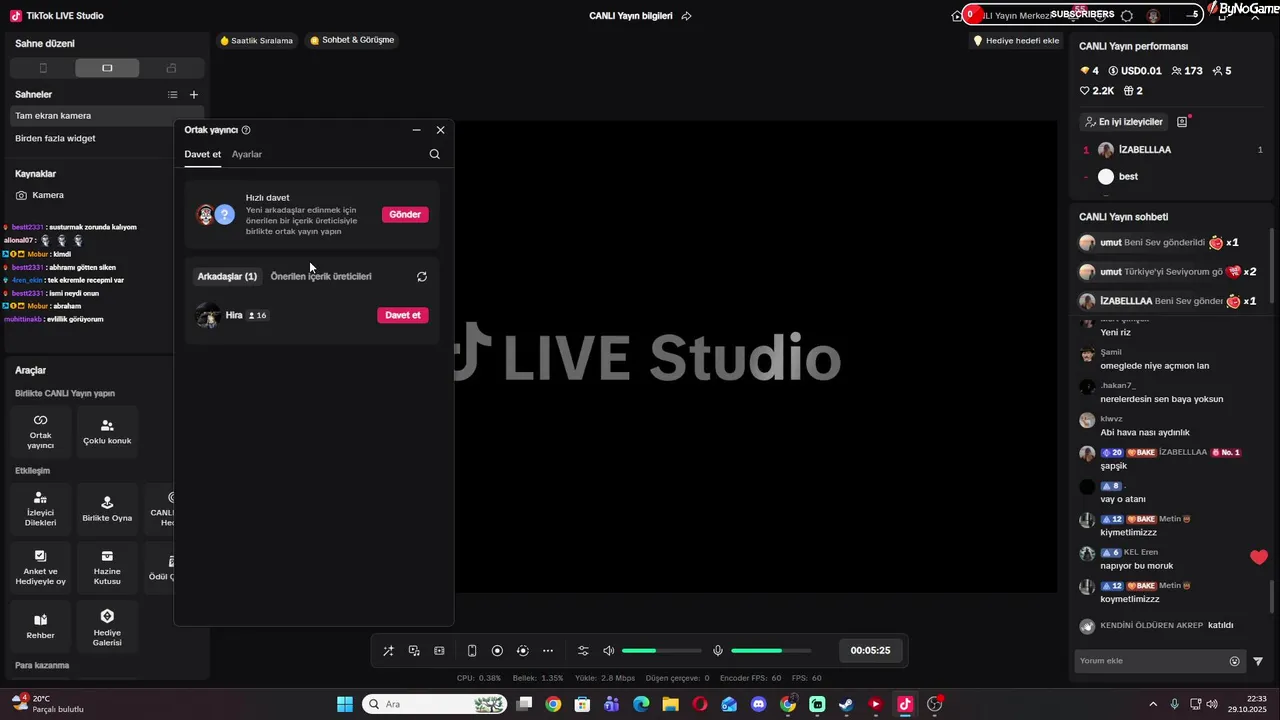Click the red heart in chat
This screenshot has height=720, width=1280.
tap(1259, 558)
